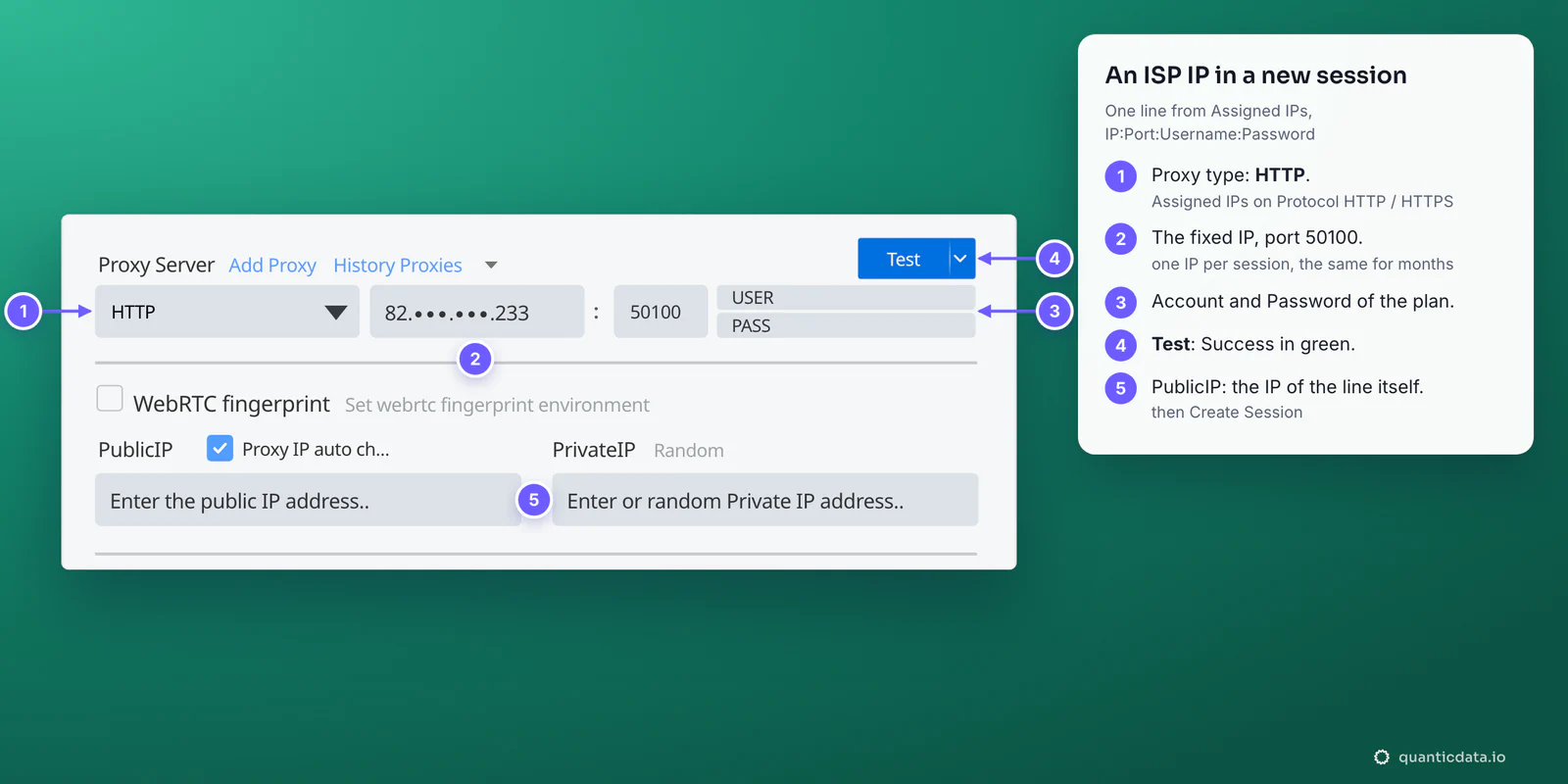
Task: Click the 'PublicIP' label
Action: tap(135, 450)
